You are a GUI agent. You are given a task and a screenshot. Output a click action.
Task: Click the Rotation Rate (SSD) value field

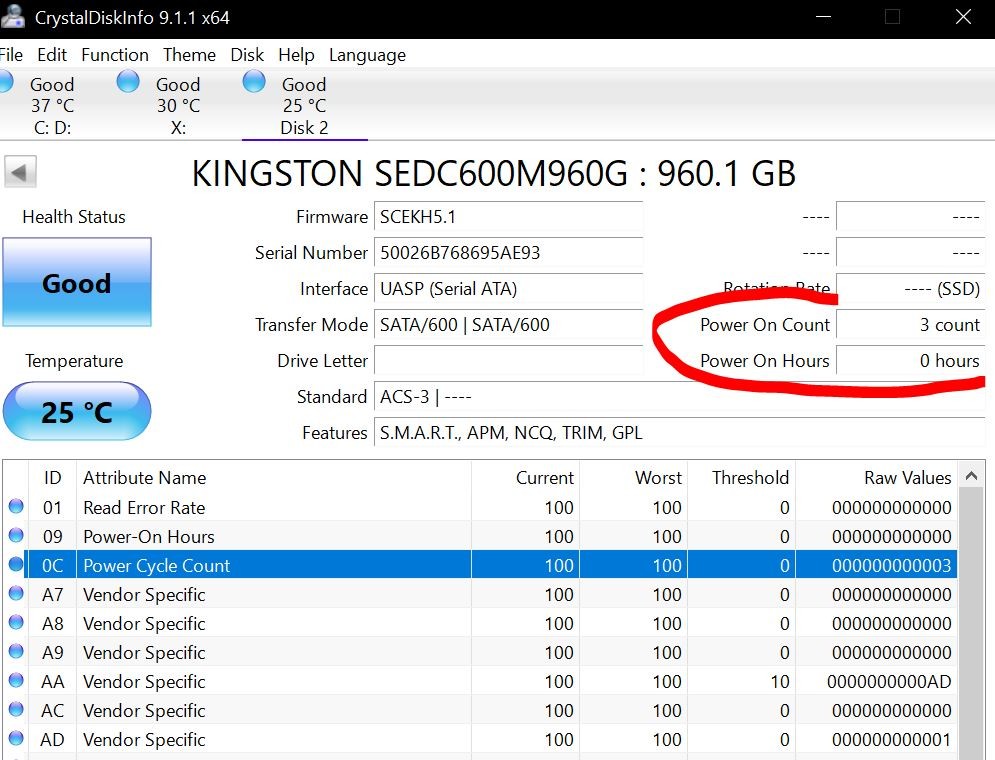[x=911, y=289]
